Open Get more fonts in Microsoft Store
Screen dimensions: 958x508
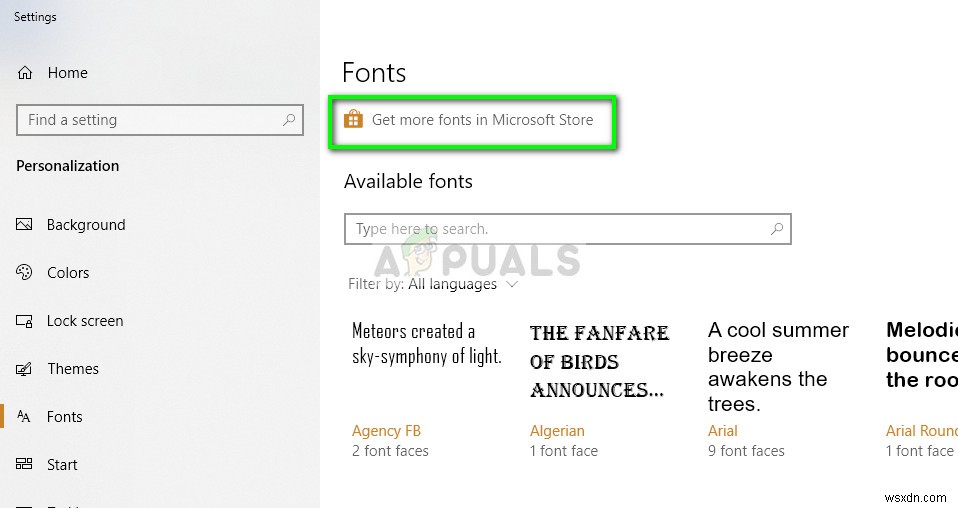482,120
